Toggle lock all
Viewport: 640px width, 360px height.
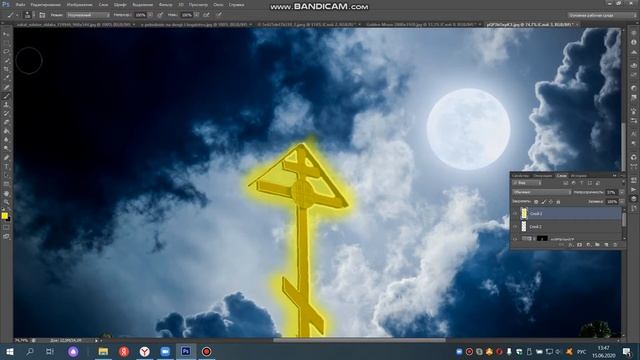pos(558,202)
